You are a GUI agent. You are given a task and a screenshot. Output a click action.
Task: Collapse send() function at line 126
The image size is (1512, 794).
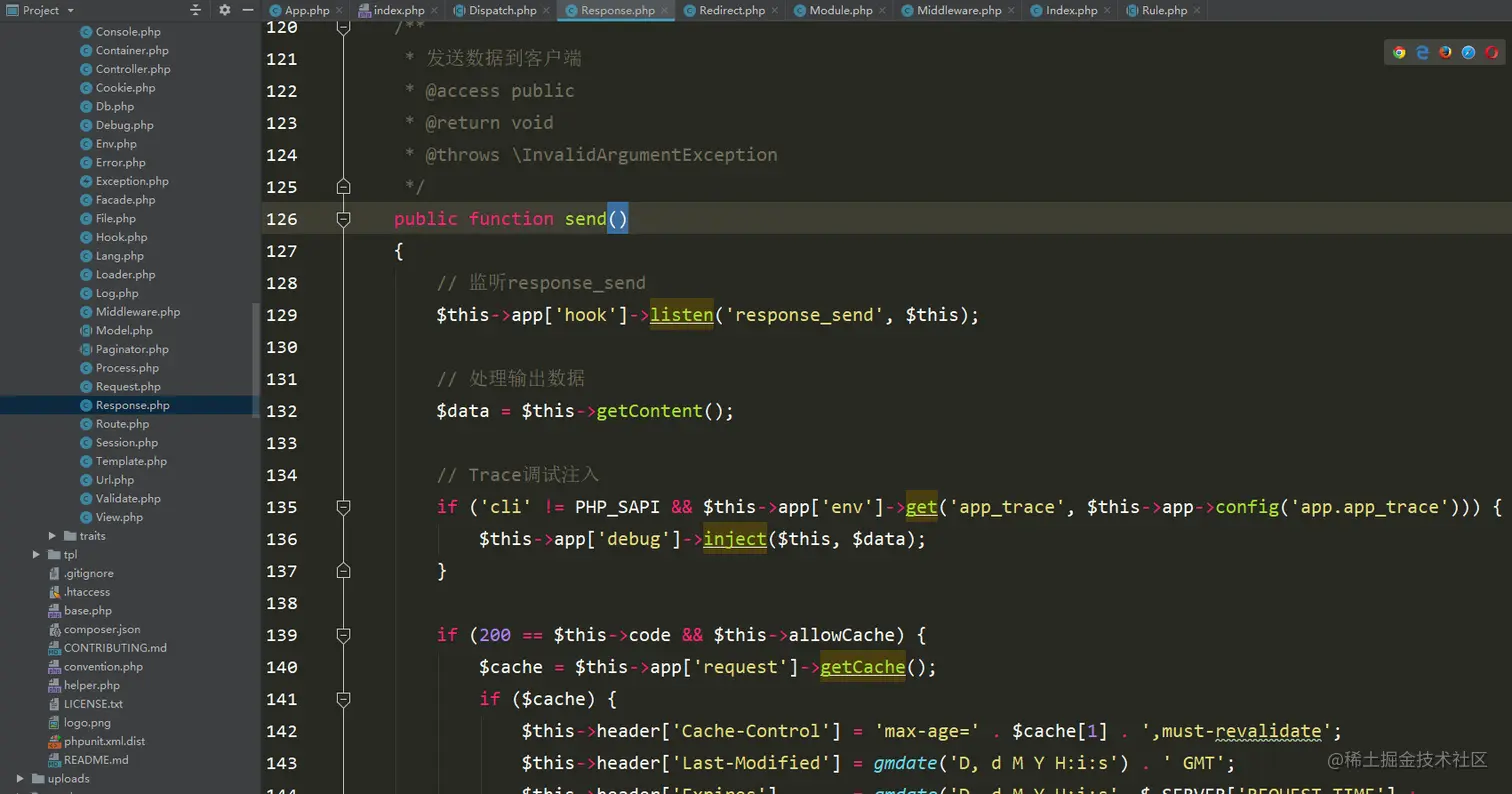click(x=343, y=218)
